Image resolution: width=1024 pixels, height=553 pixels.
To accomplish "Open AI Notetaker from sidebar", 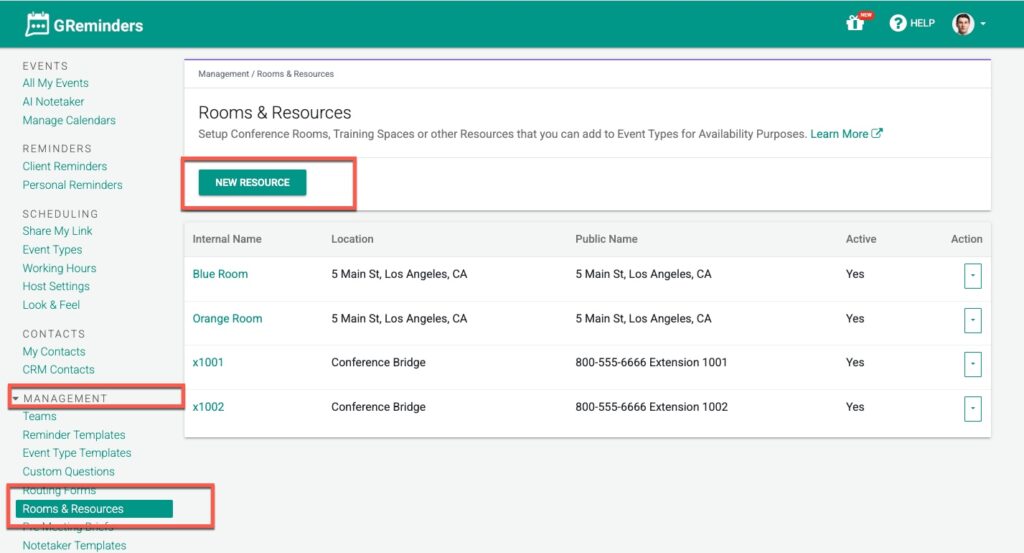I will point(53,102).
